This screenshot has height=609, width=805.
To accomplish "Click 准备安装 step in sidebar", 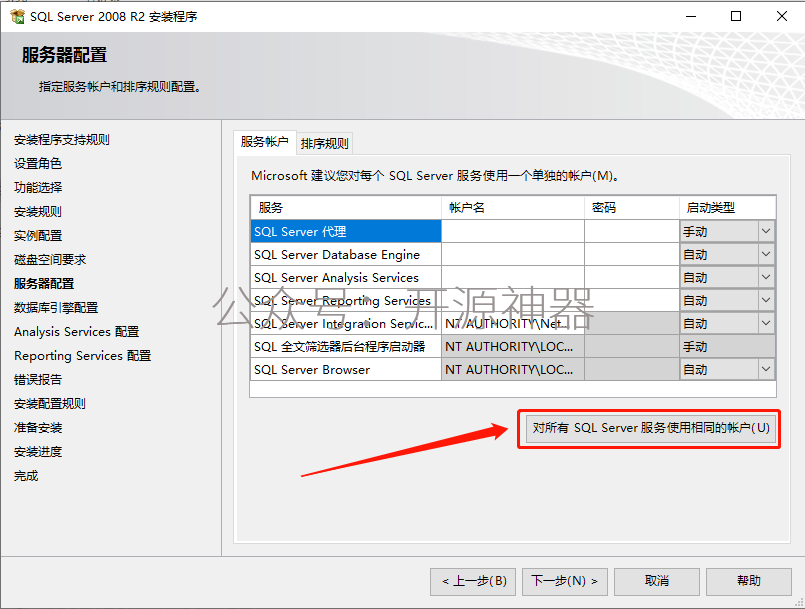I will [x=38, y=428].
